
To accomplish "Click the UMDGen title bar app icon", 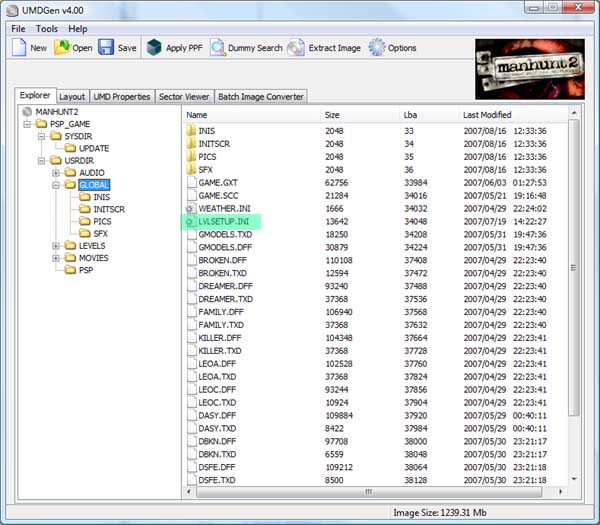I will (x=13, y=10).
